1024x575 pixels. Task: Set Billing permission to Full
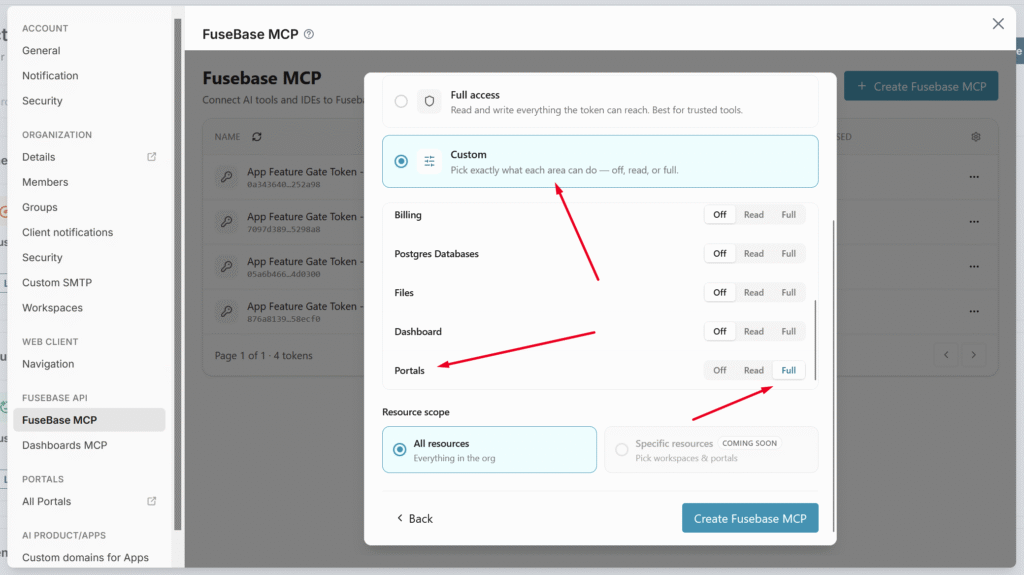pyautogui.click(x=789, y=214)
